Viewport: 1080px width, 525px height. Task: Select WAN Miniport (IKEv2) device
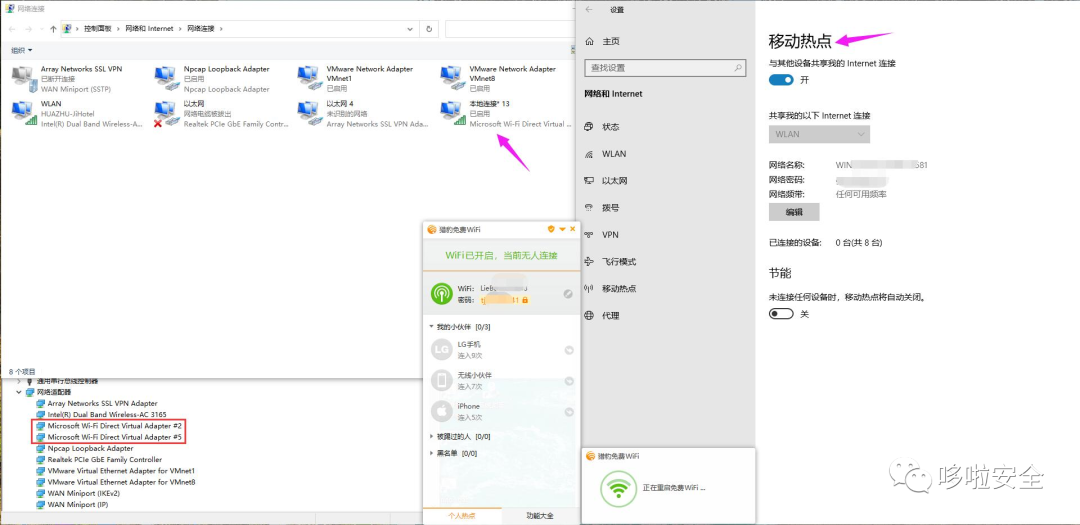tap(83, 493)
